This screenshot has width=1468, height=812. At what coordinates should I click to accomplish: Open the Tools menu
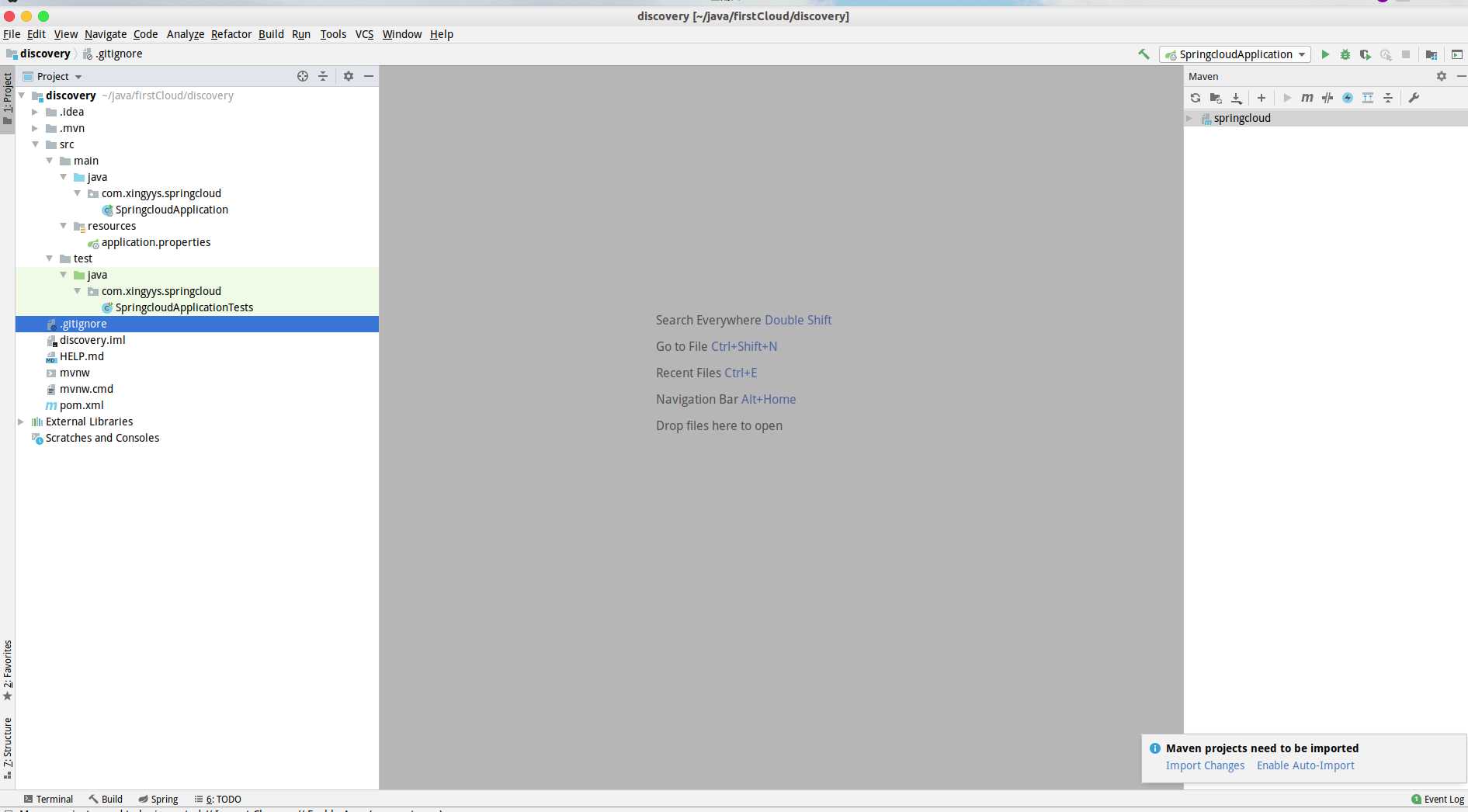(x=333, y=34)
